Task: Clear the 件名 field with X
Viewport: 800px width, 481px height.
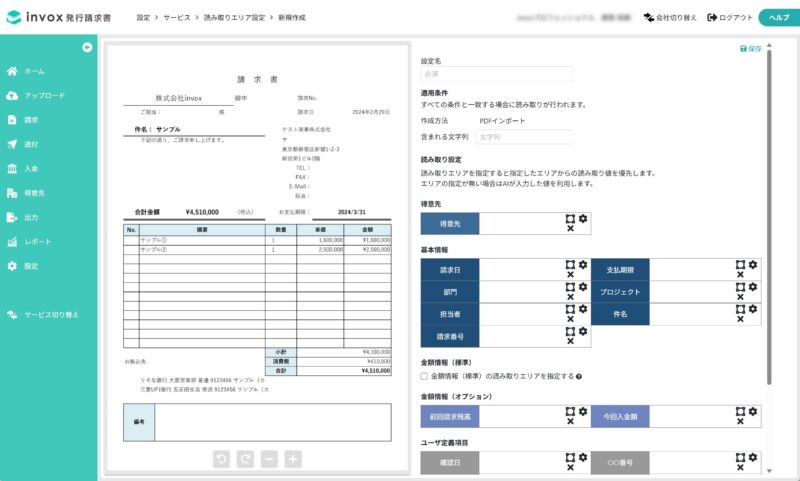Action: pos(740,319)
